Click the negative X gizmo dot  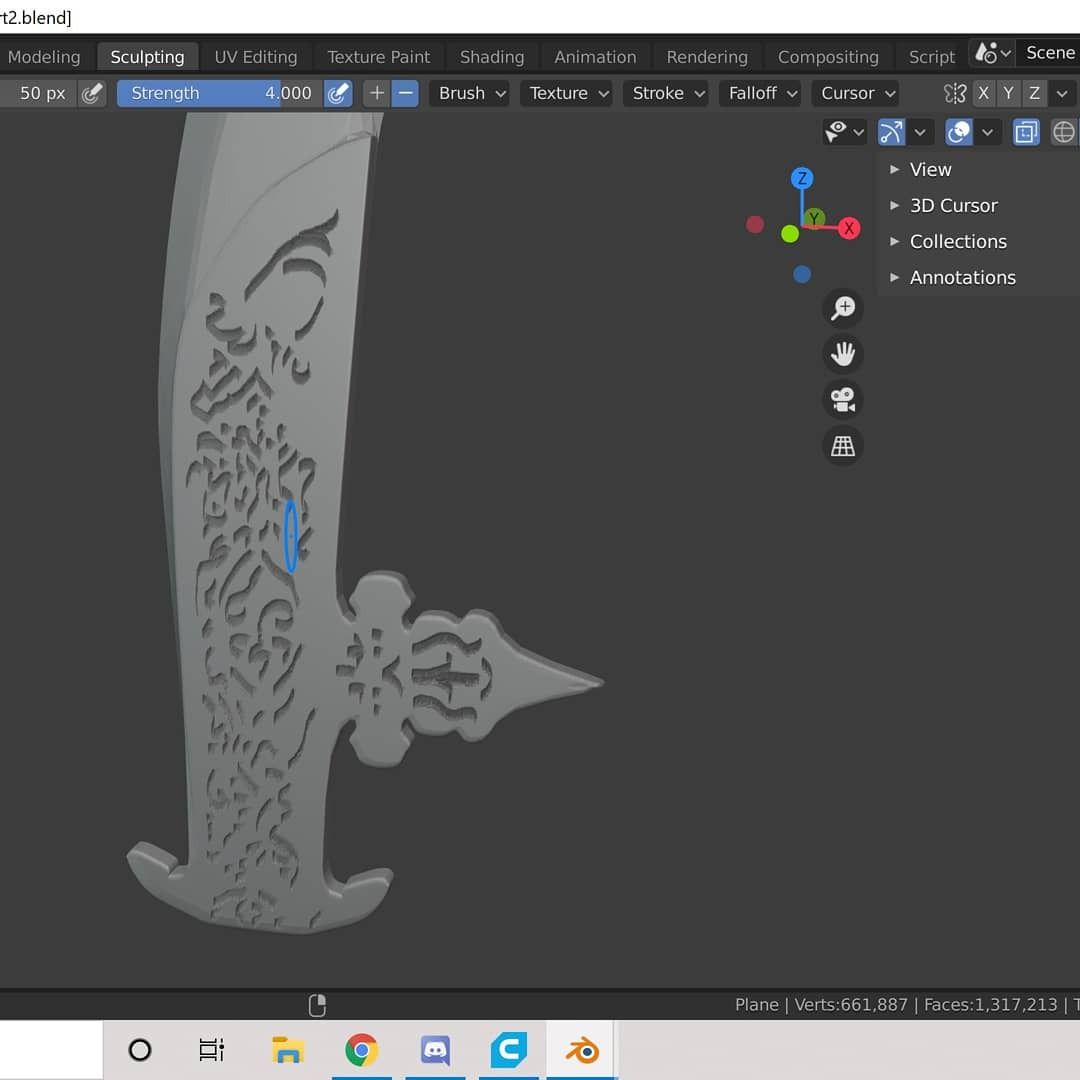[755, 224]
